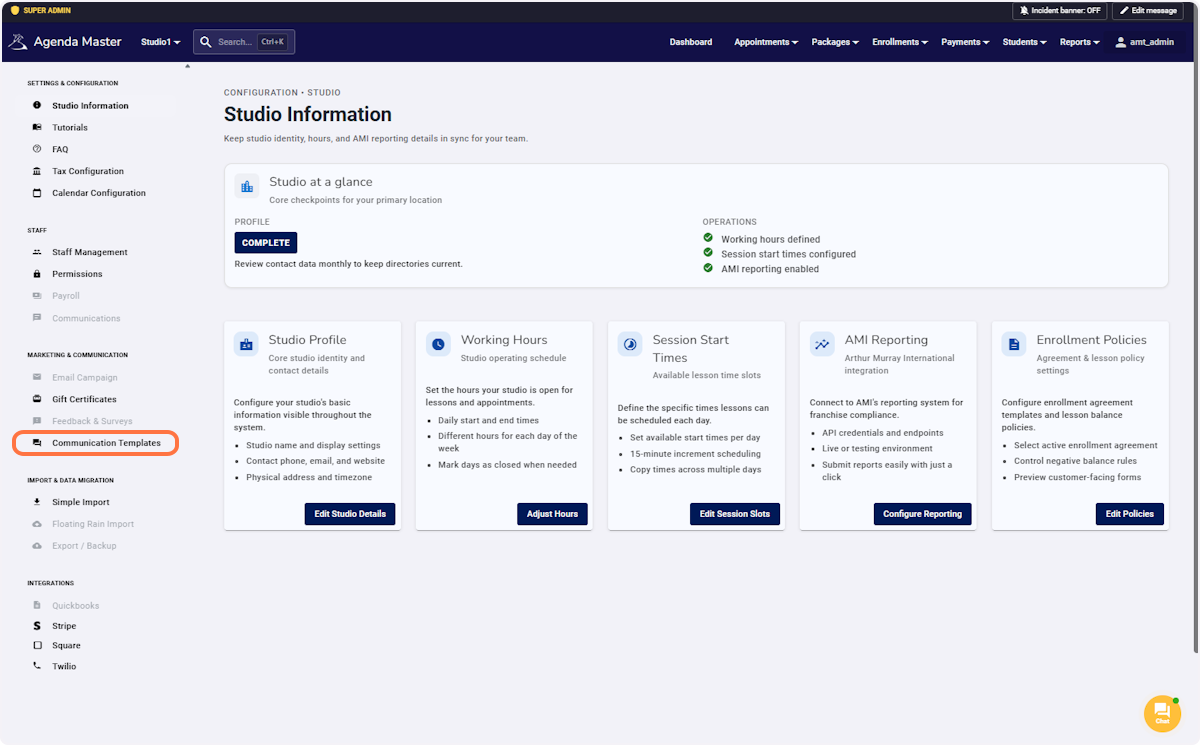
Task: Click the Communication Templates chat icon
Action: coord(37,443)
